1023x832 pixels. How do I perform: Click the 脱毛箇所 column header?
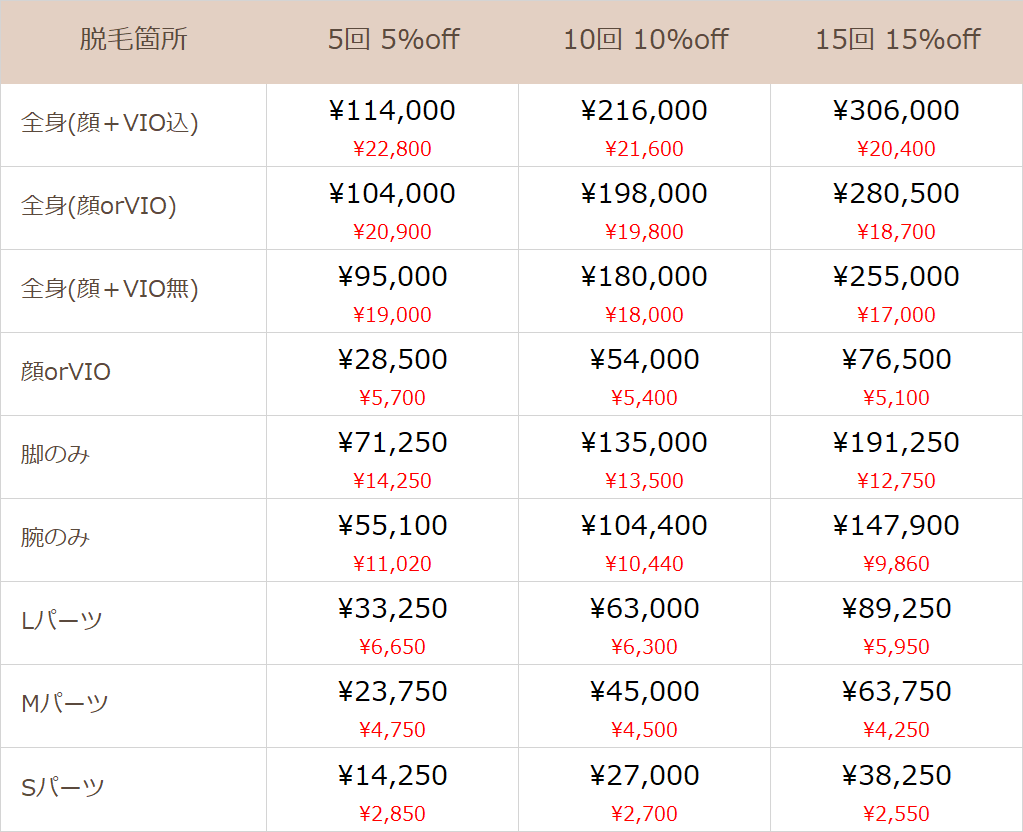(x=133, y=39)
